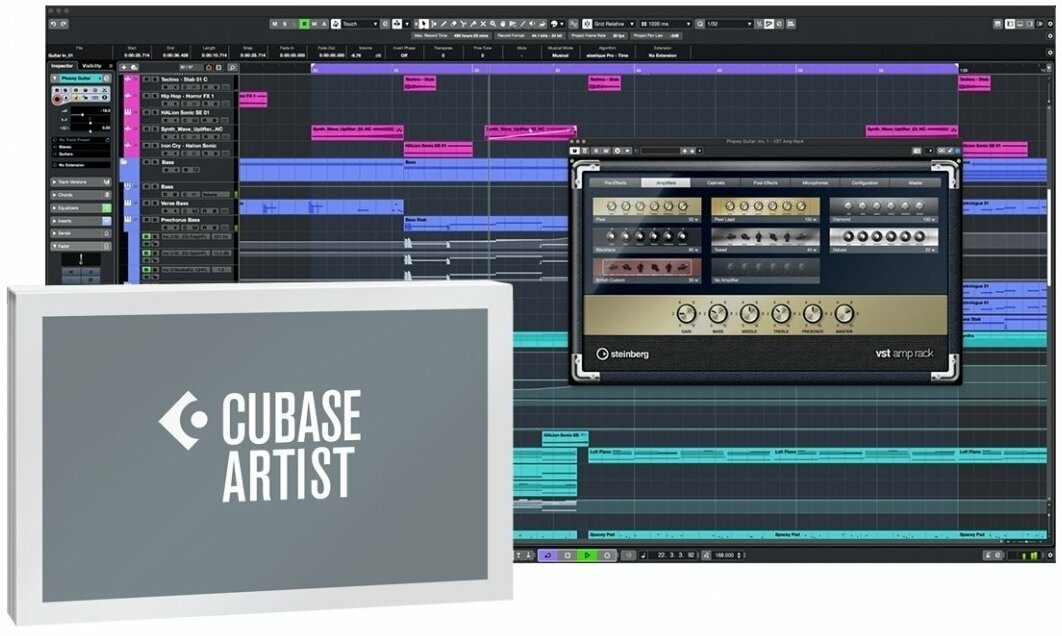Select the Draw pencil tool
Image resolution: width=1062 pixels, height=636 pixels.
[x=444, y=24]
